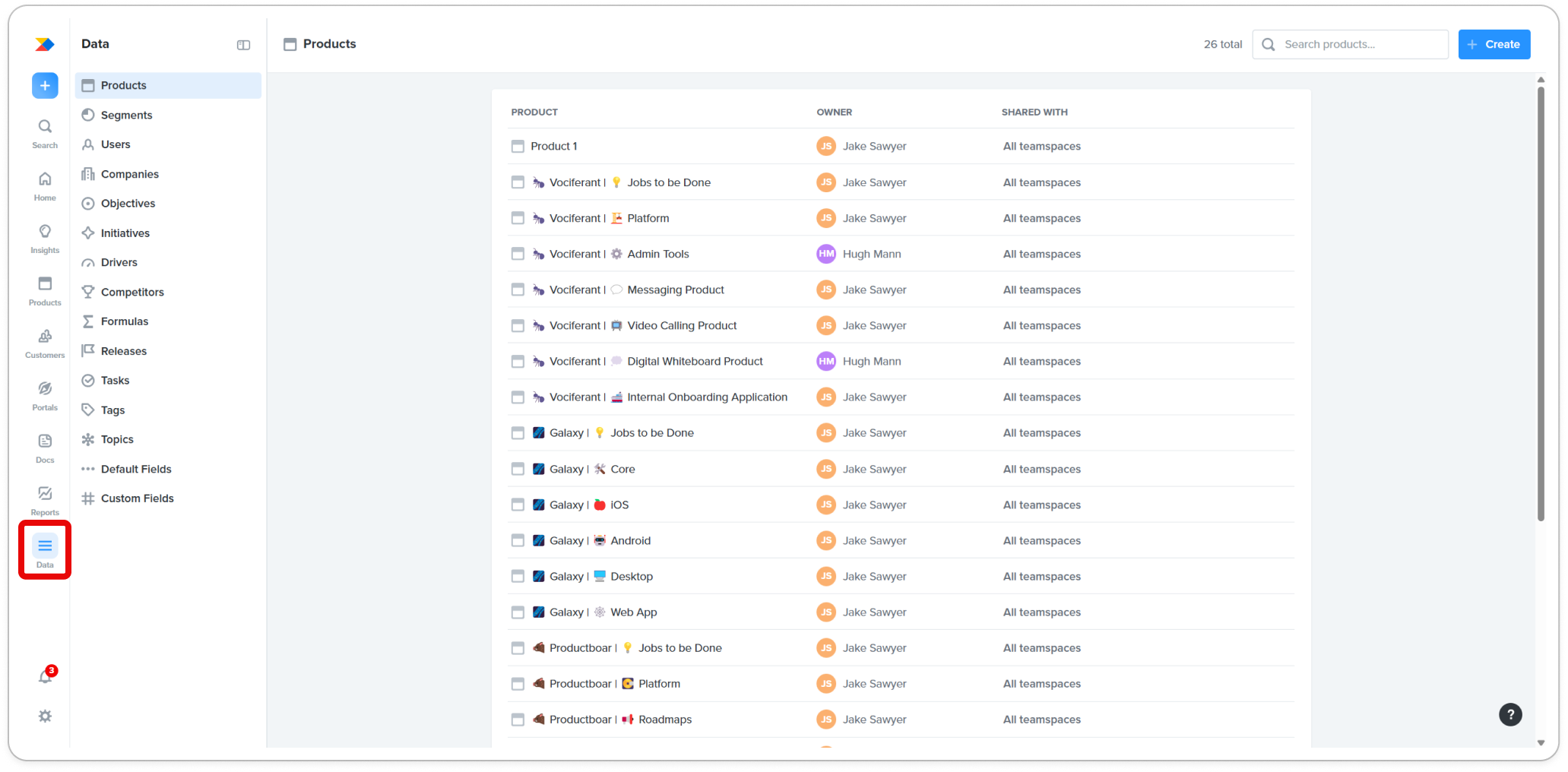Open Vociferant Messaging Product

point(901,289)
